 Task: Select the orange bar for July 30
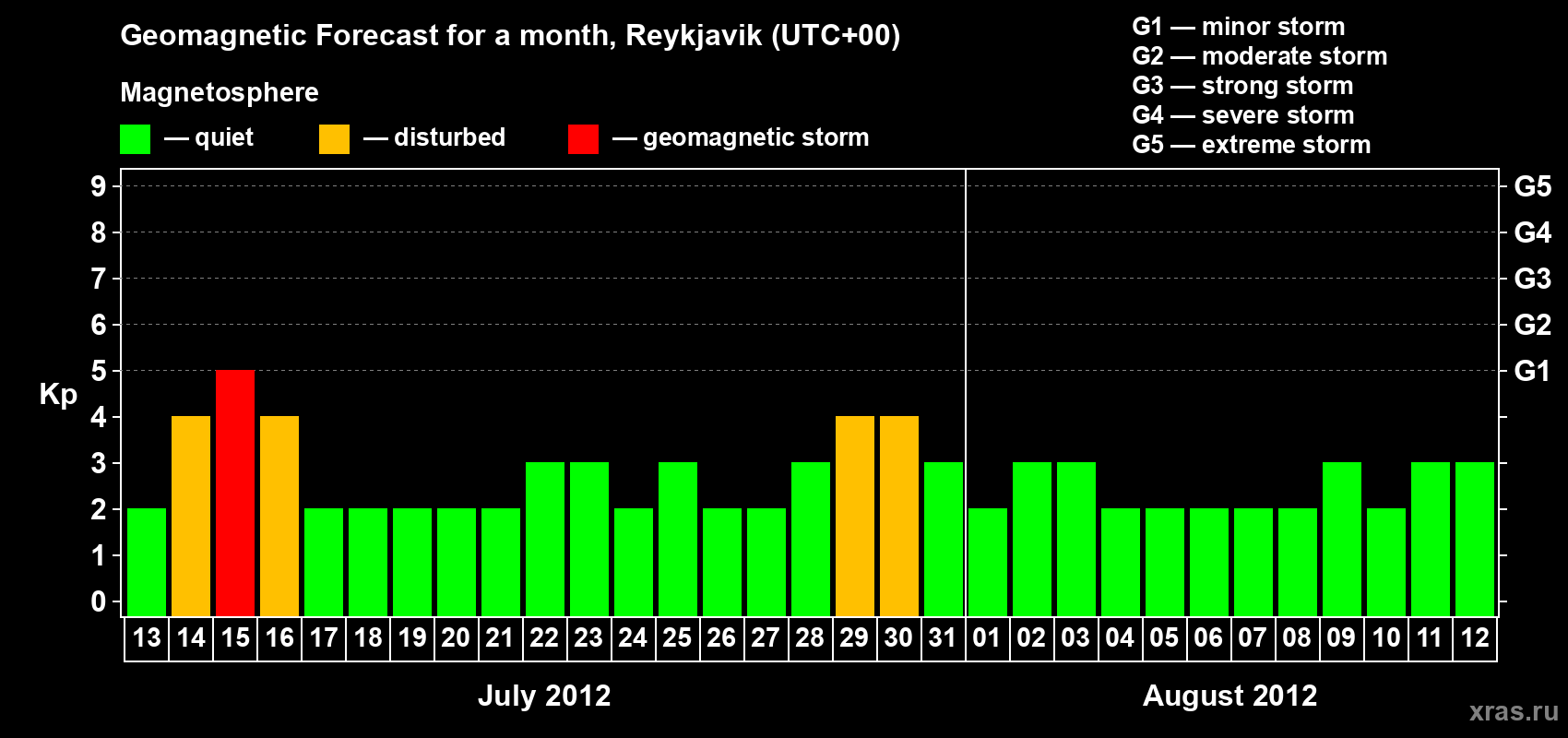899,517
